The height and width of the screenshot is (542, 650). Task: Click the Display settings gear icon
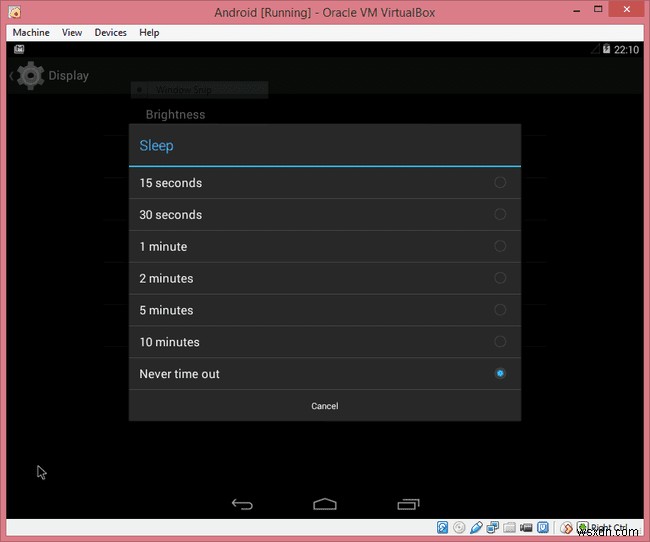point(30,75)
